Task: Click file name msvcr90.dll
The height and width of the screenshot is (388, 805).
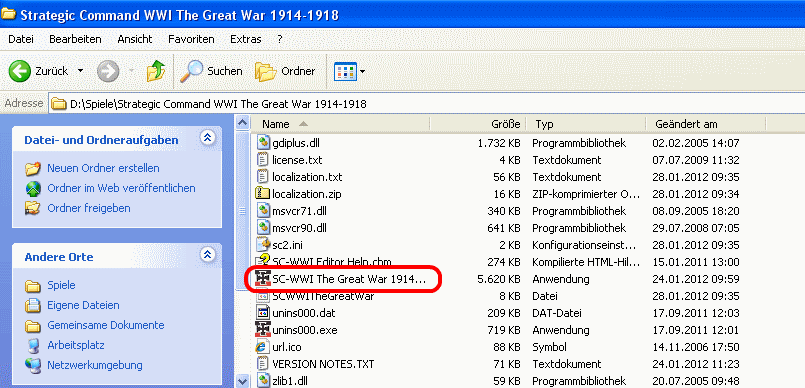Action: click(299, 228)
